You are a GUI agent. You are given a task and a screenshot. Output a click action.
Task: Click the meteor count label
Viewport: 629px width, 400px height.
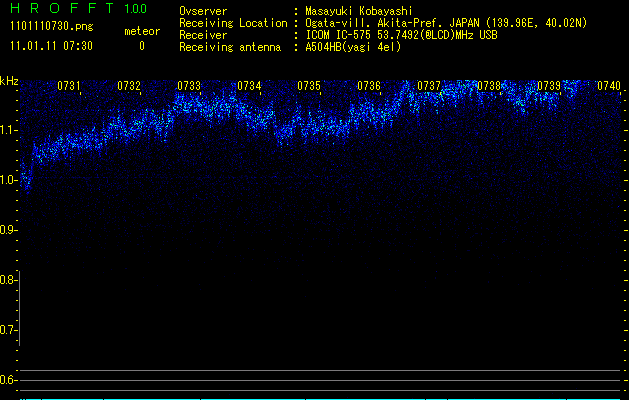(141, 31)
